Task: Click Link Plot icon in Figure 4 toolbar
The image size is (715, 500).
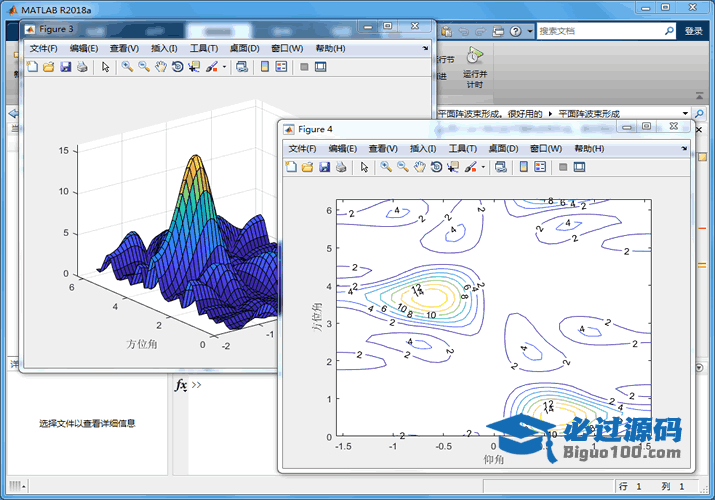Action: pos(501,167)
